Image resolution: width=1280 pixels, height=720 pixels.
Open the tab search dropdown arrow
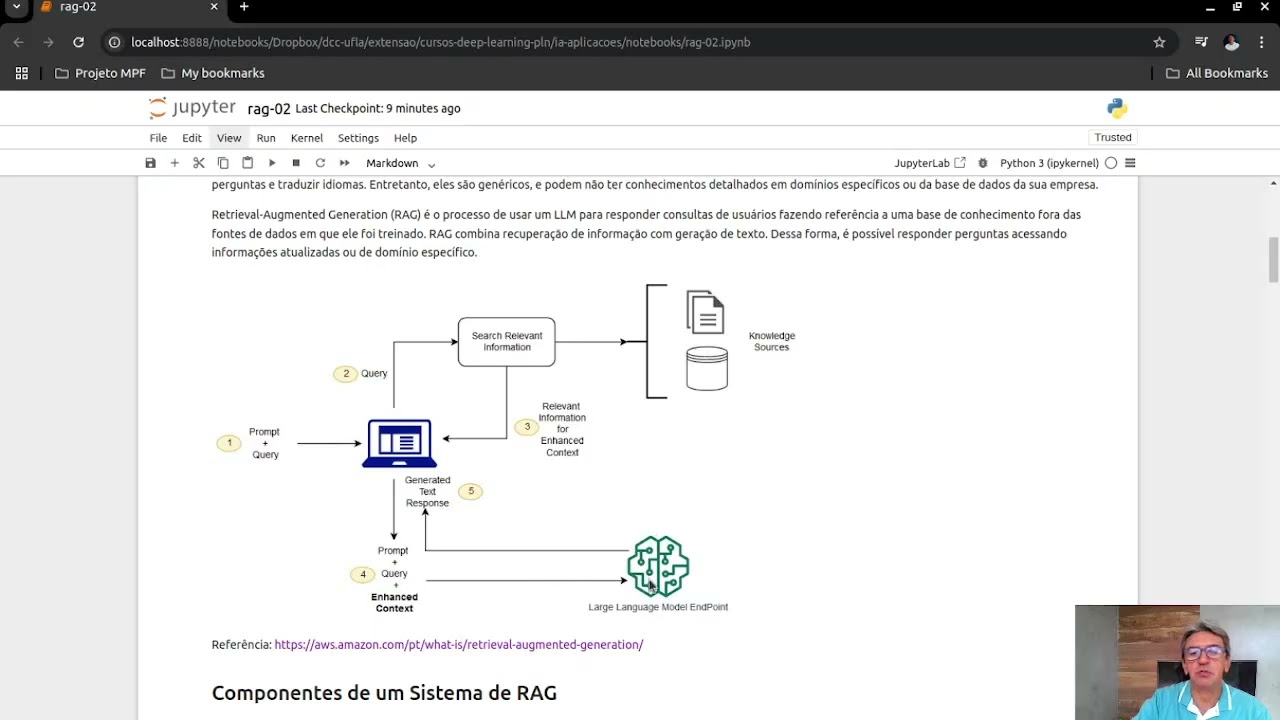coord(16,7)
